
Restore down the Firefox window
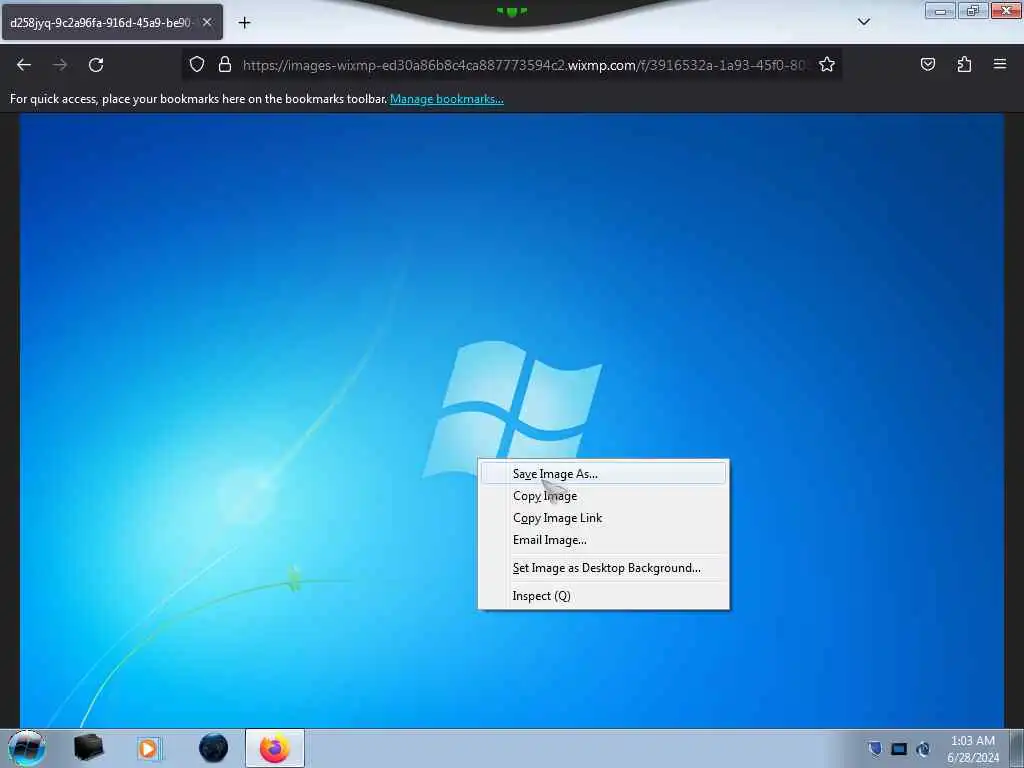[973, 11]
